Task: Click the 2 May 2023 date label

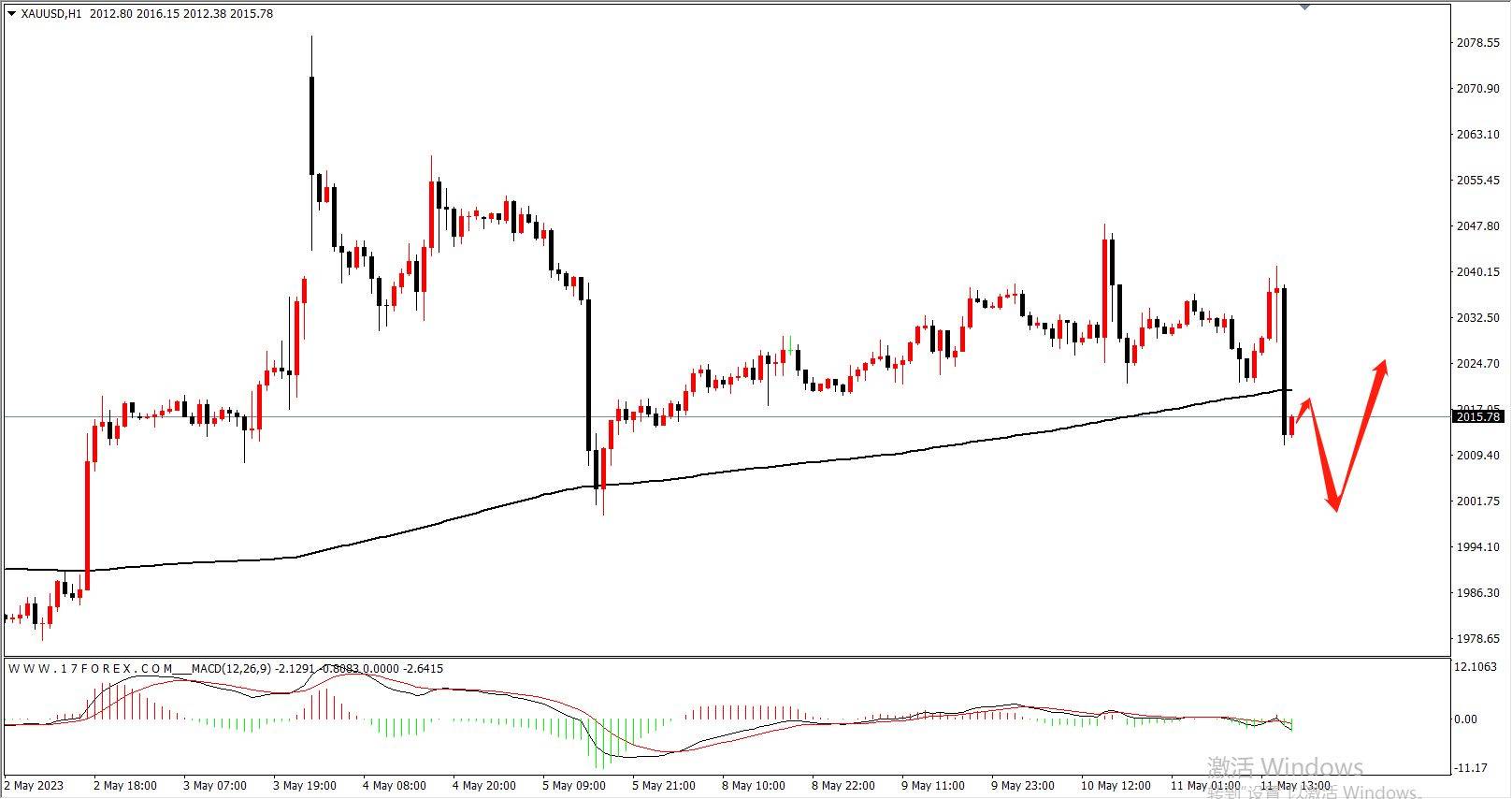Action: [35, 786]
